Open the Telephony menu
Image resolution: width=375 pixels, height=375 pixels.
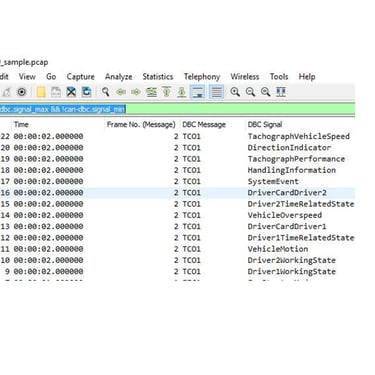202,77
